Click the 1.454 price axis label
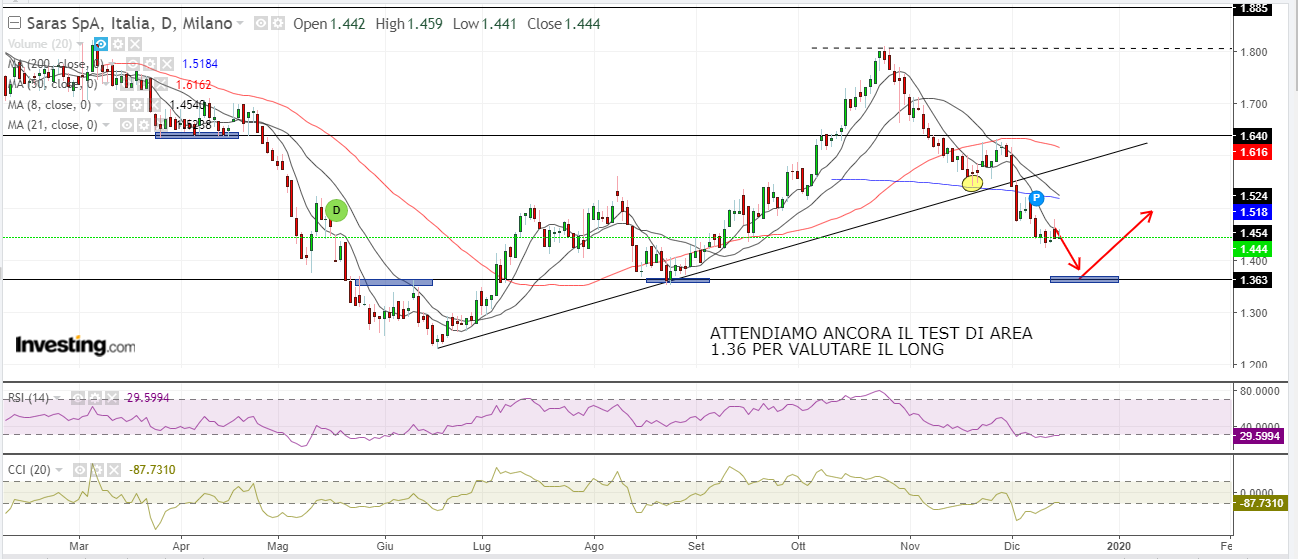 point(1253,232)
